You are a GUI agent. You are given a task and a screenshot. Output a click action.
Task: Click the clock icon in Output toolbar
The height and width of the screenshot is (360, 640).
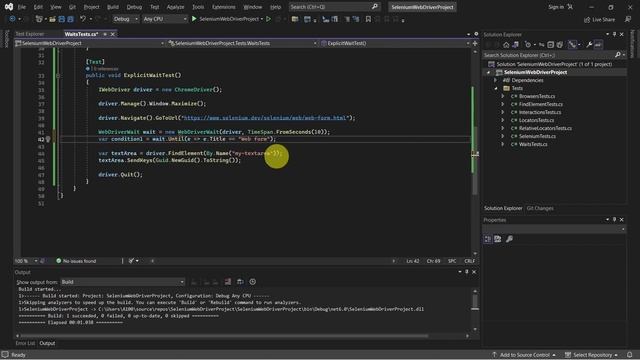tap(253, 282)
